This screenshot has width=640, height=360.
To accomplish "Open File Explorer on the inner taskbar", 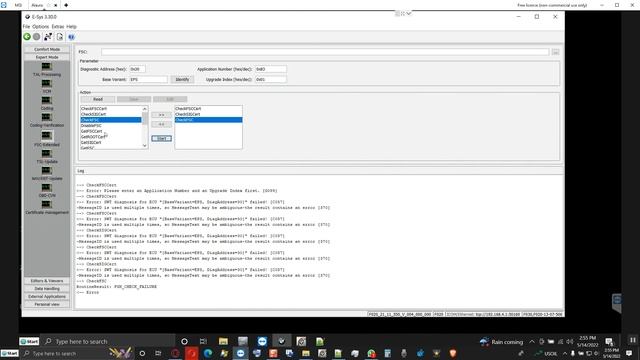I will pyautogui.click(x=223, y=341).
